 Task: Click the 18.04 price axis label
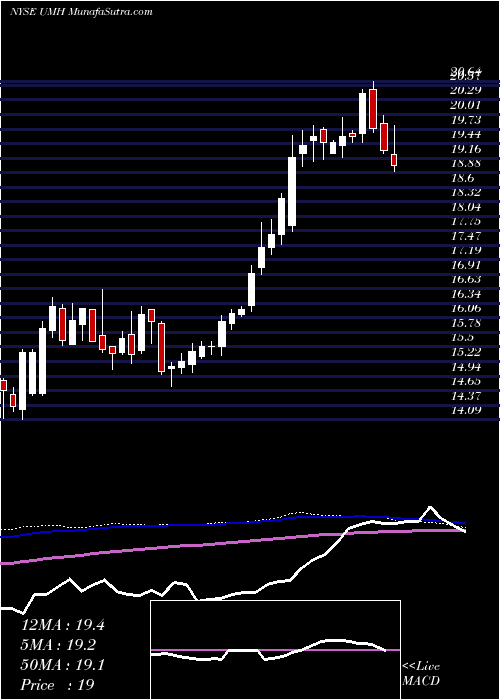pos(466,207)
